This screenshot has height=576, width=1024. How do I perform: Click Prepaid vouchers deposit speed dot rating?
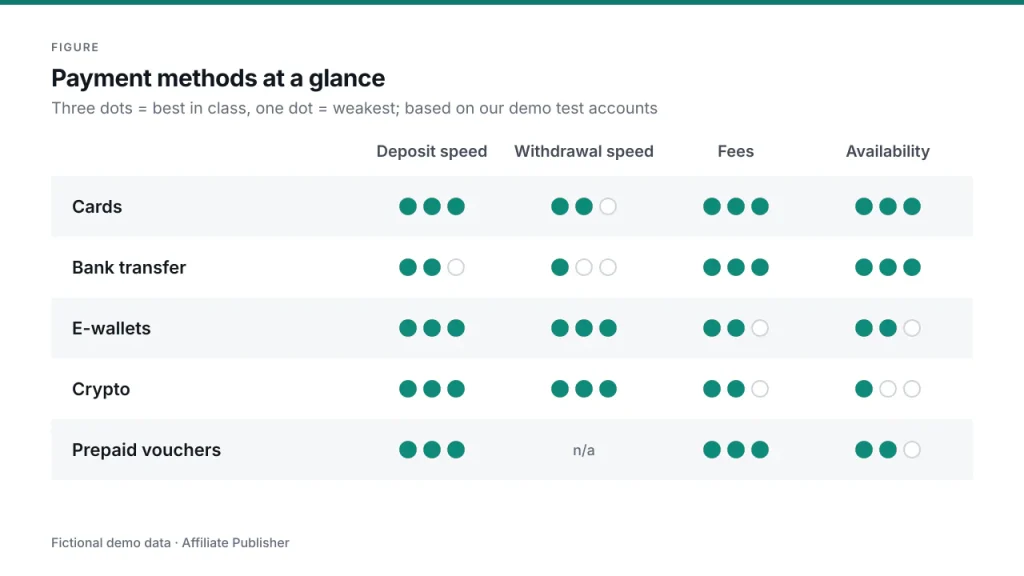(432, 449)
